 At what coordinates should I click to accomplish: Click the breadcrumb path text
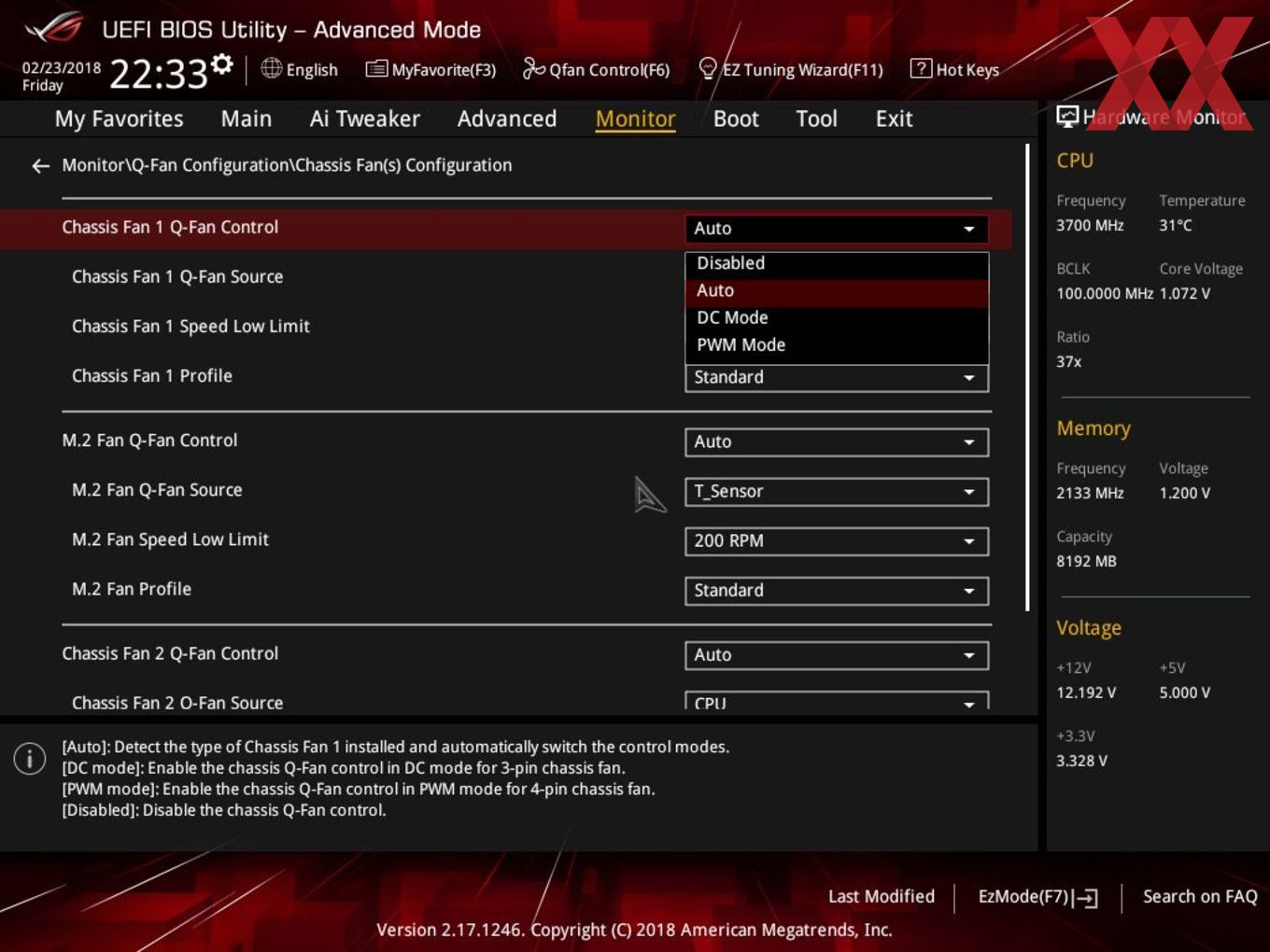pos(287,165)
